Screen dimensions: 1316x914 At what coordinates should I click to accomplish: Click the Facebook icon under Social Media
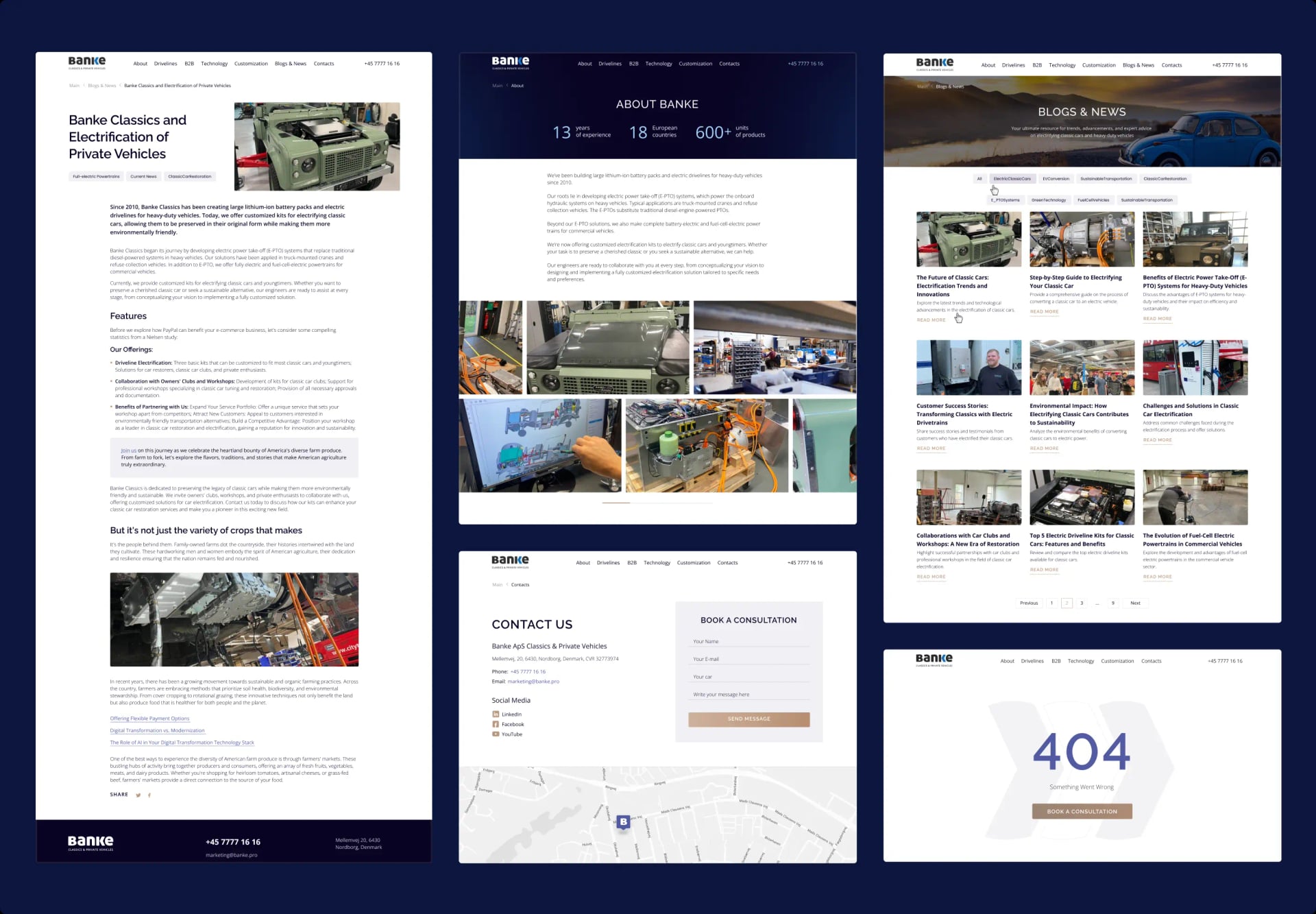pyautogui.click(x=496, y=724)
